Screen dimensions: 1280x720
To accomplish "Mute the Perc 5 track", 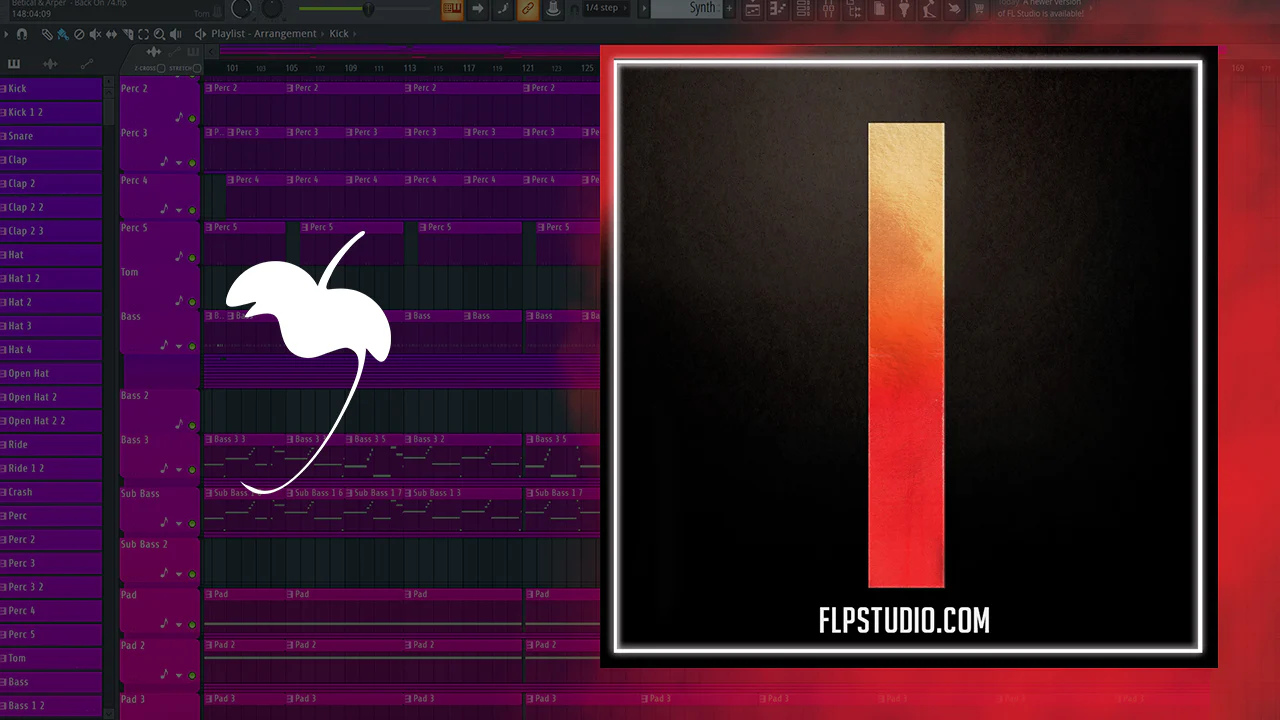I will point(192,258).
